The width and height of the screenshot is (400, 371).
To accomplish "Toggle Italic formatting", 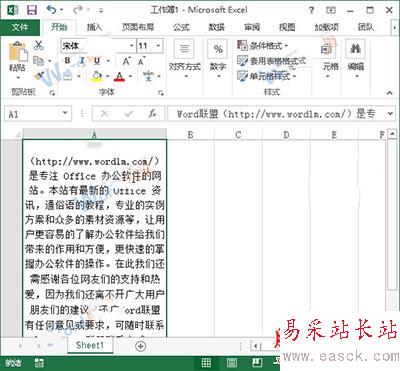I will coord(82,61).
